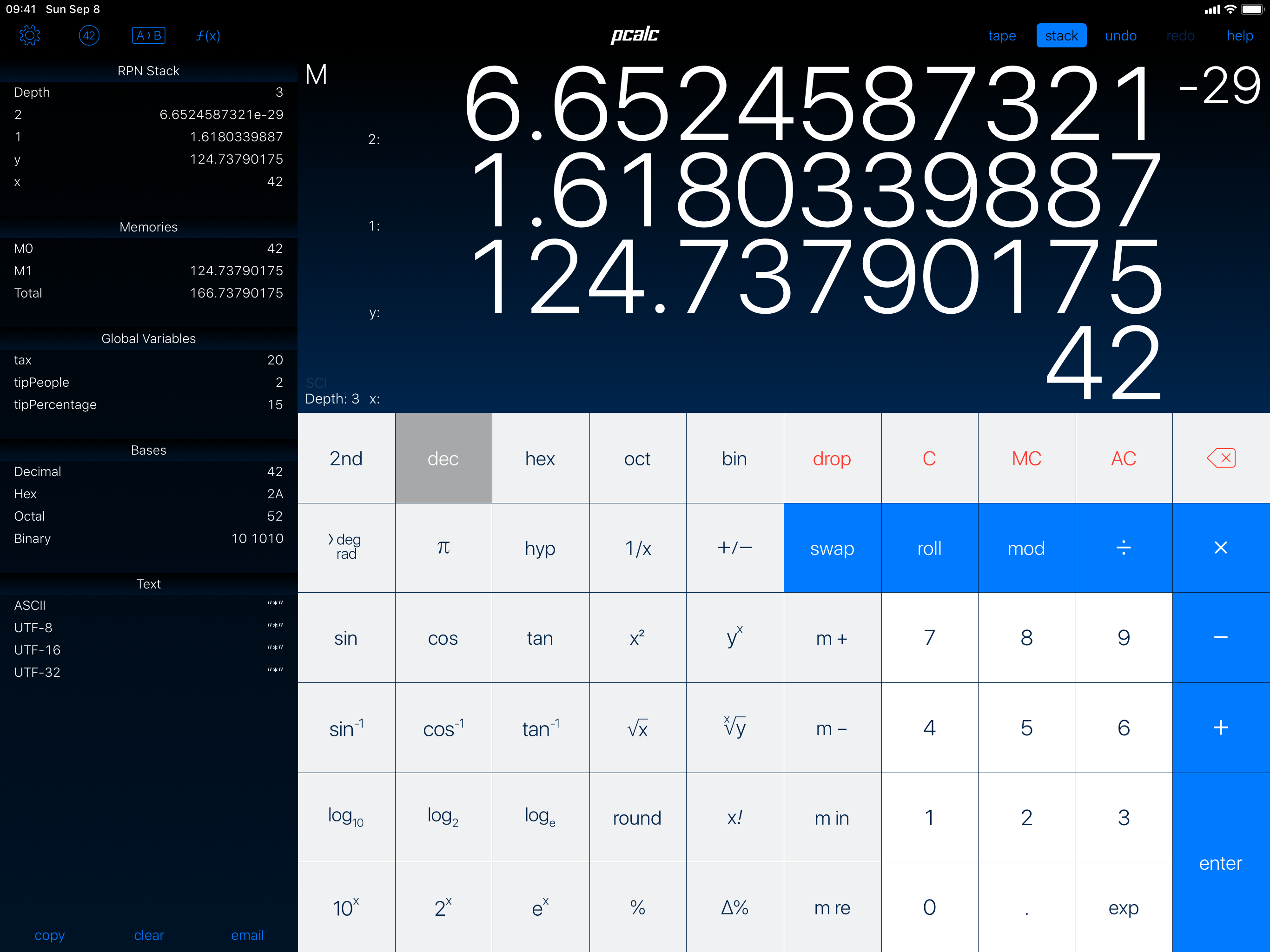The width and height of the screenshot is (1270, 952).
Task: Tap the multiply operator key
Action: (x=1221, y=548)
